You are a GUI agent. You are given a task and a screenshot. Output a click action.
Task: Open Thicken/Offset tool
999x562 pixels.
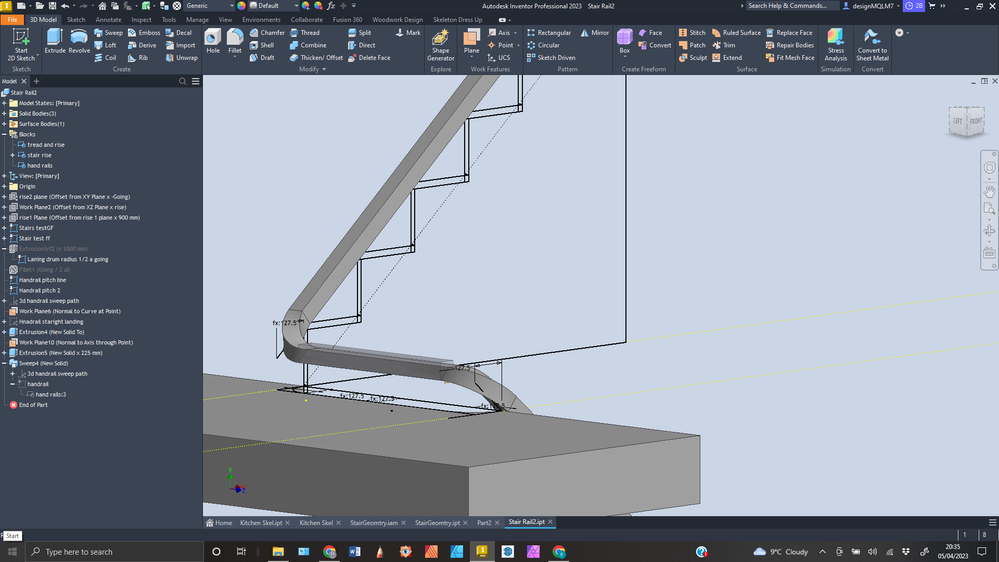pos(316,57)
